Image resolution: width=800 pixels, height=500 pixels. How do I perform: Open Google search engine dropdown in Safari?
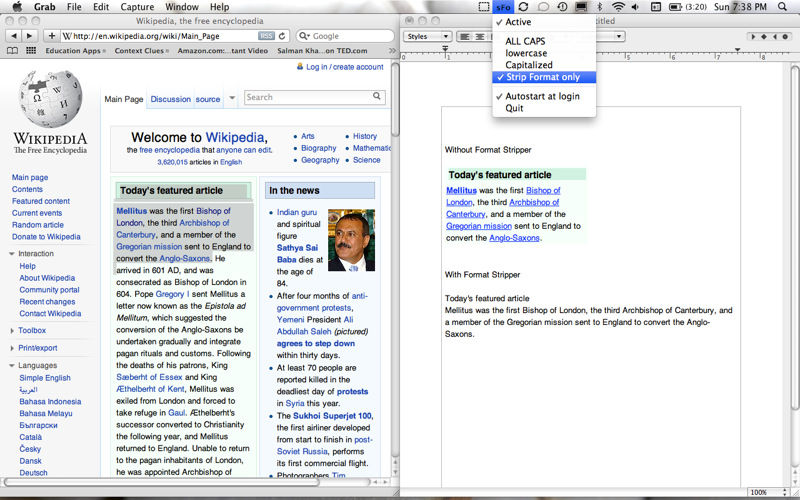[x=304, y=36]
